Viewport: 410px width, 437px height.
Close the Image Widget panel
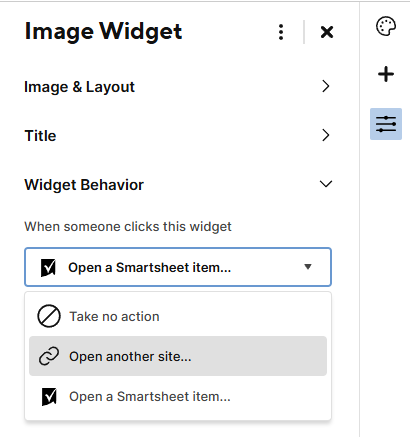point(327,32)
